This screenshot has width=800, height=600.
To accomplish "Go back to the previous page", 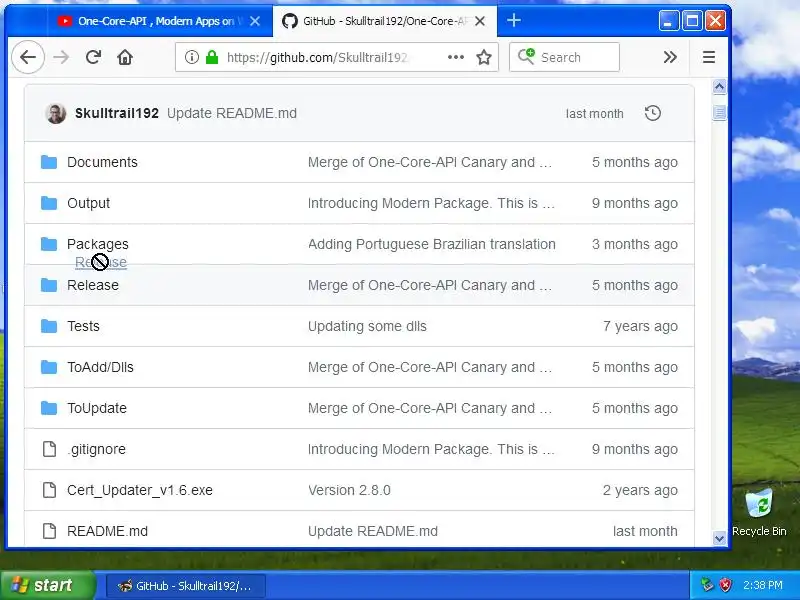I will tap(28, 57).
